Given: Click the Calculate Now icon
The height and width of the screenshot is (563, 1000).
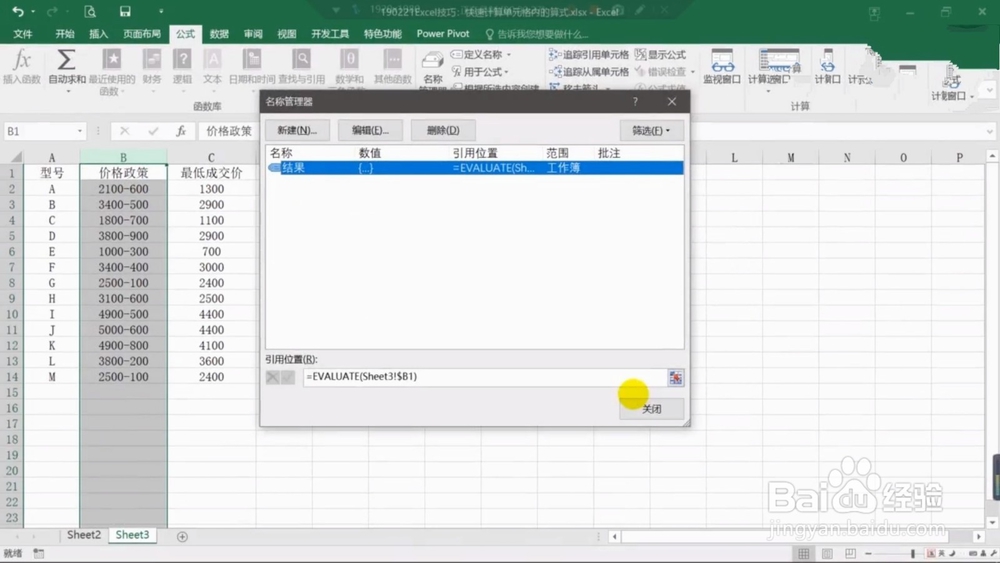Looking at the screenshot, I should pos(827,61).
